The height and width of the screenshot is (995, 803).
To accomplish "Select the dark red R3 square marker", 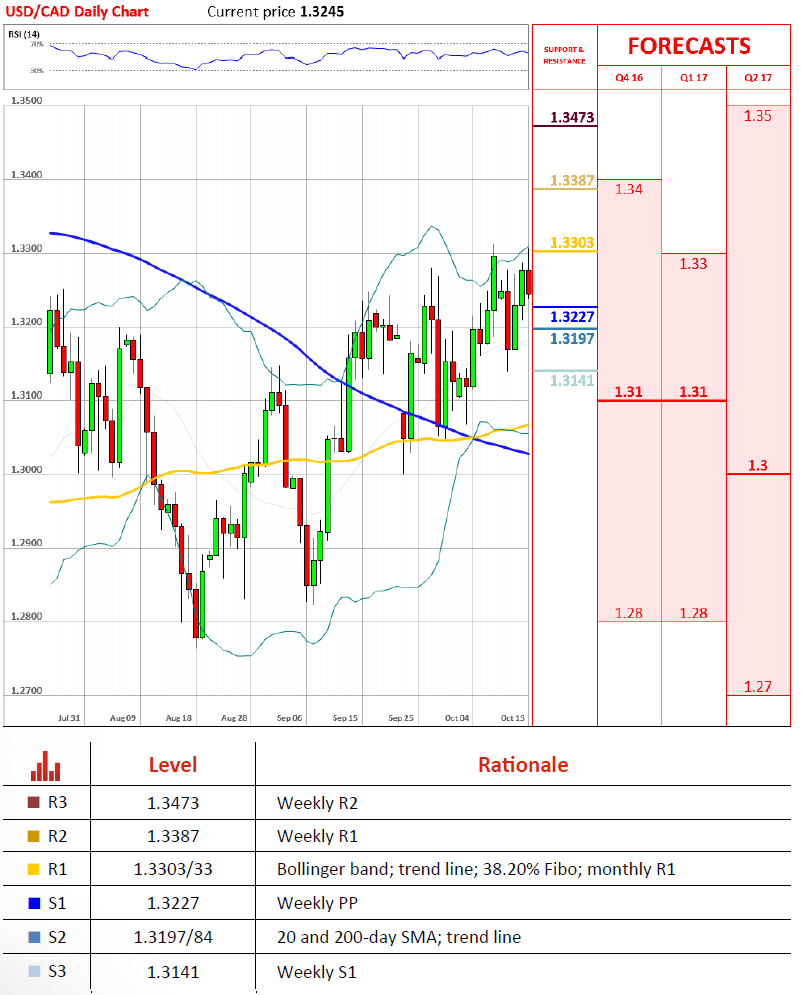I will point(34,802).
